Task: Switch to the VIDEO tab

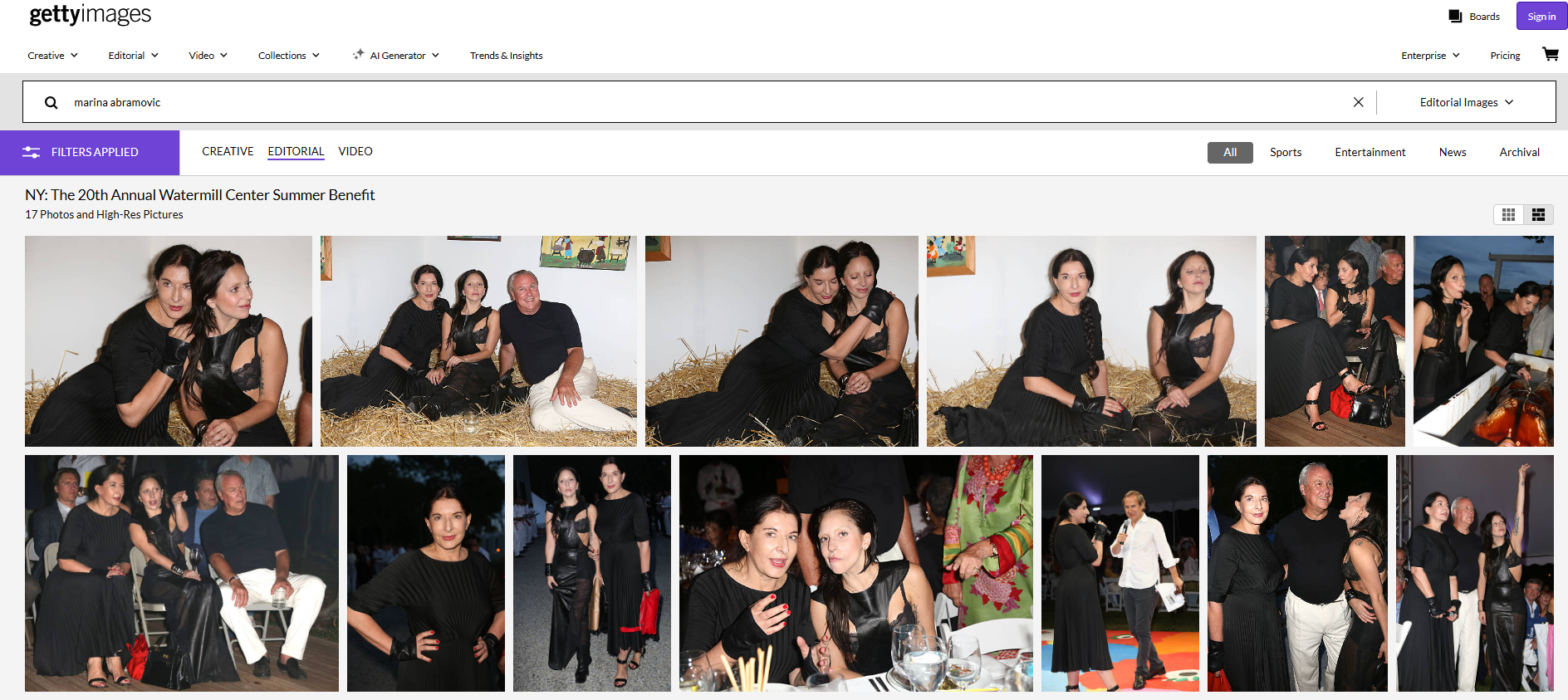Action: click(x=355, y=151)
